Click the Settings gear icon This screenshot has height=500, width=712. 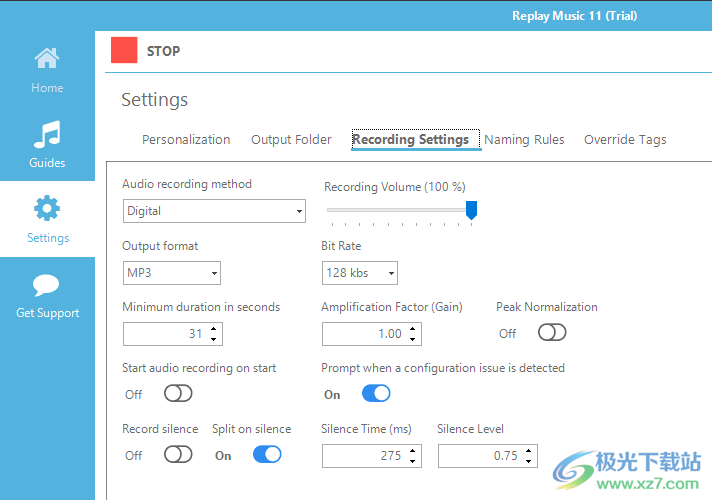pos(47,208)
